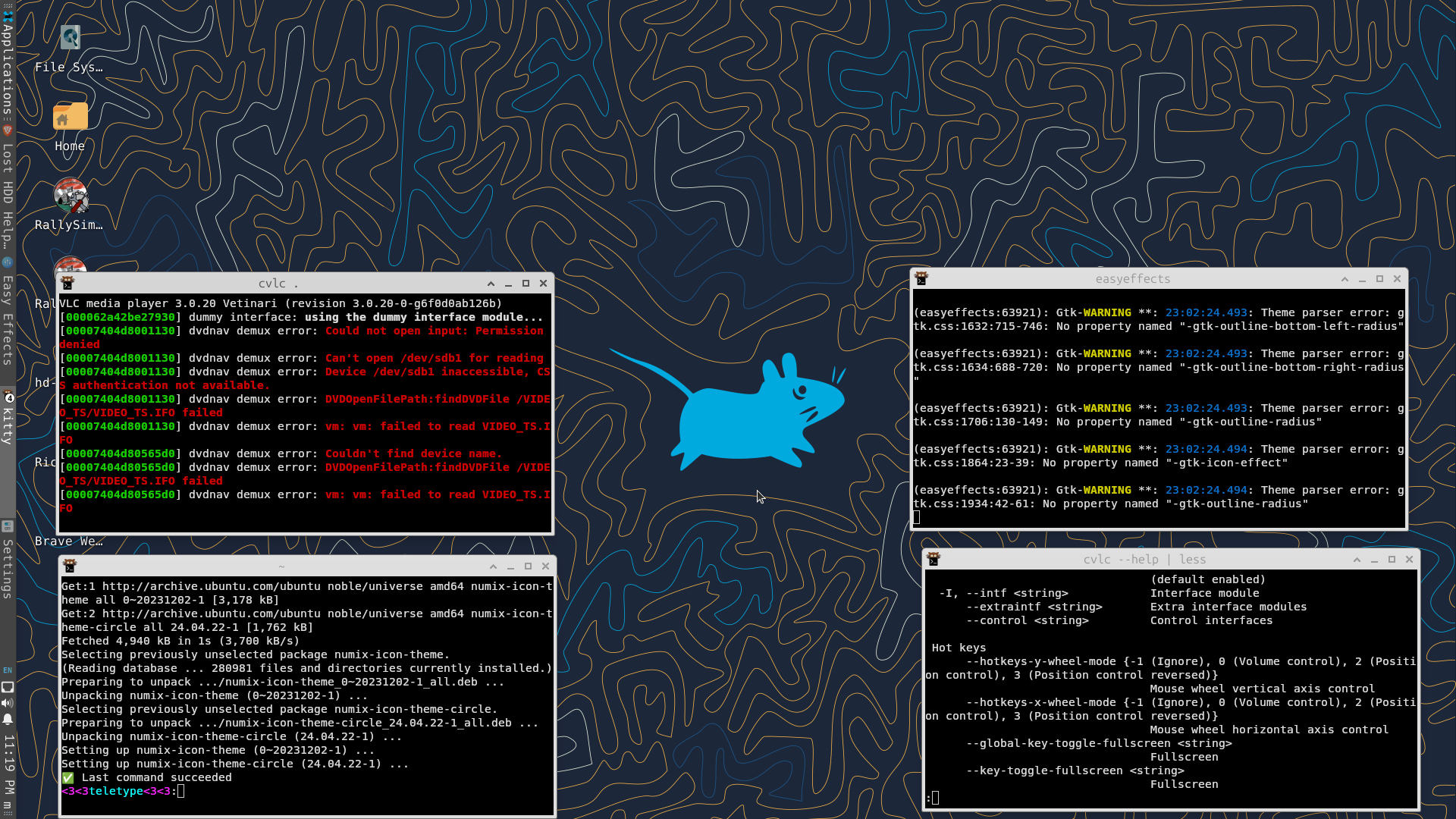Viewport: 1456px width, 819px height.
Task: Open the notification bell tray icon
Action: coord(8,719)
